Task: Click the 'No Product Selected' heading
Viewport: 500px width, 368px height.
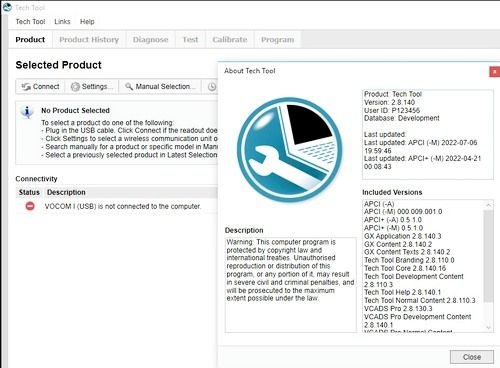Action: pyautogui.click(x=75, y=110)
